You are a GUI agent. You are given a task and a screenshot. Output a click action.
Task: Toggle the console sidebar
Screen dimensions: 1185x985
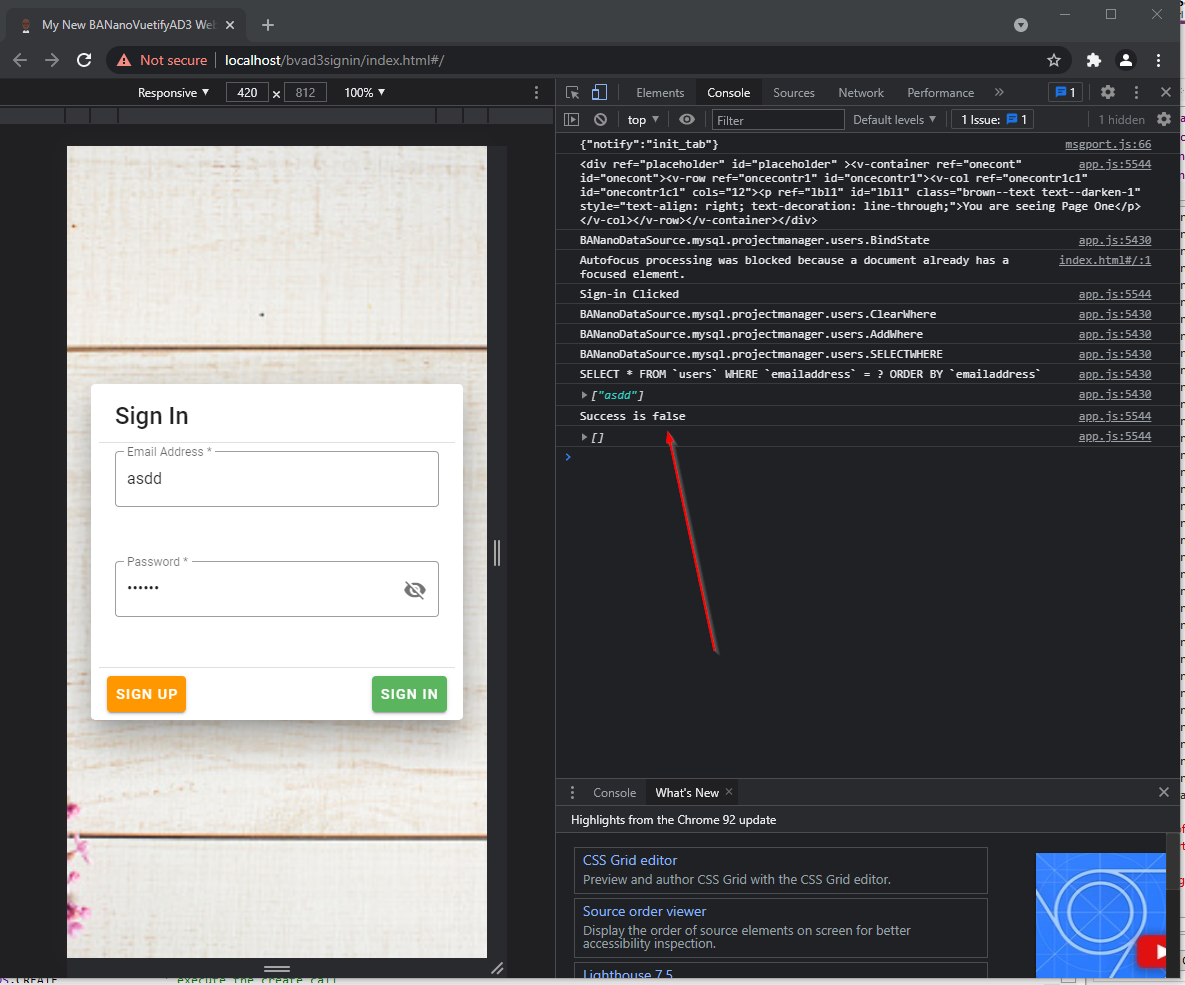point(571,119)
